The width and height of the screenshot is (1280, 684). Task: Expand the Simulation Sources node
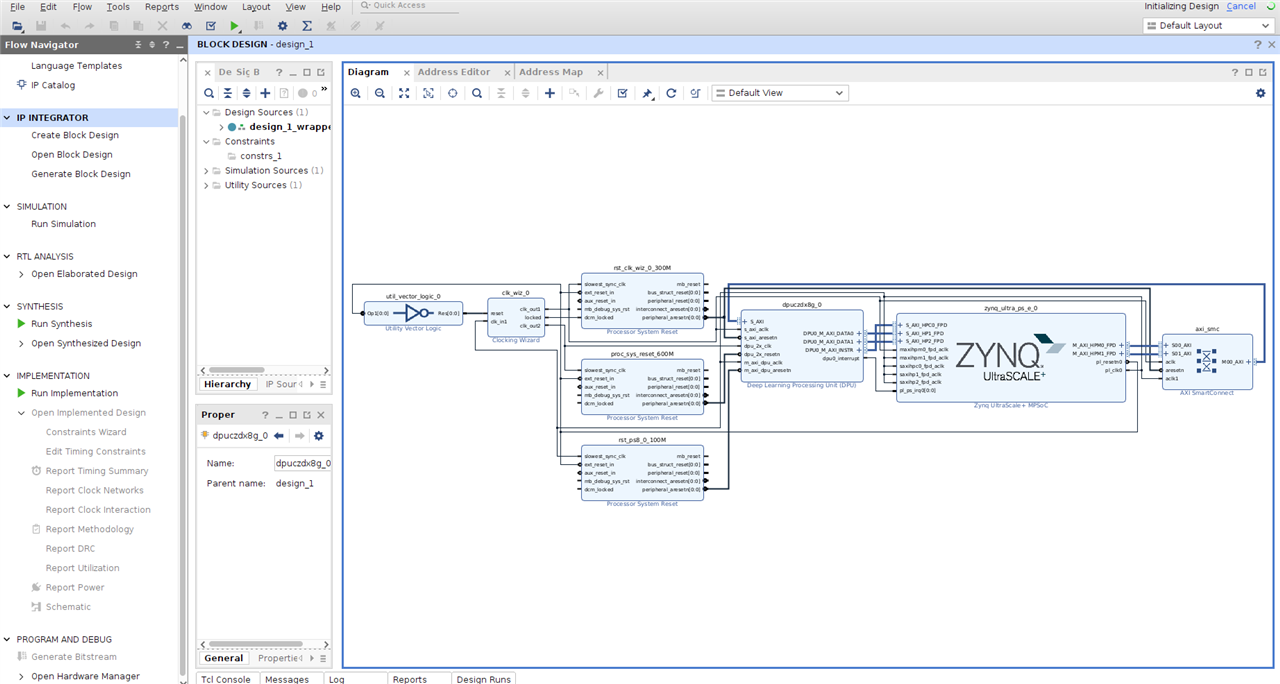tap(207, 171)
